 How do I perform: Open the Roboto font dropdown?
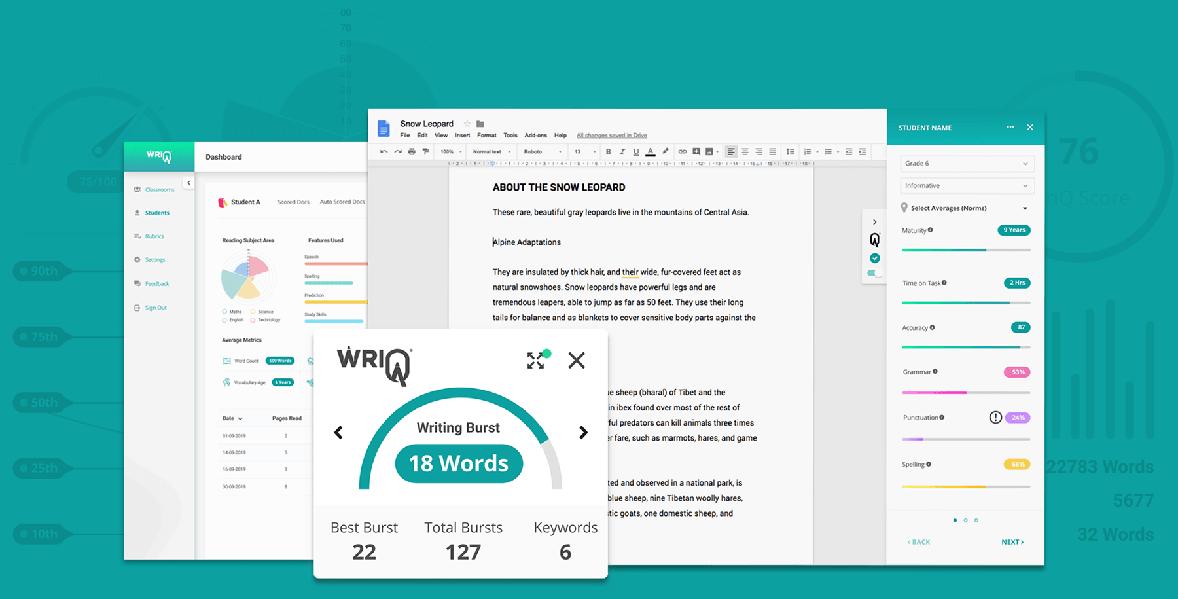pos(544,151)
